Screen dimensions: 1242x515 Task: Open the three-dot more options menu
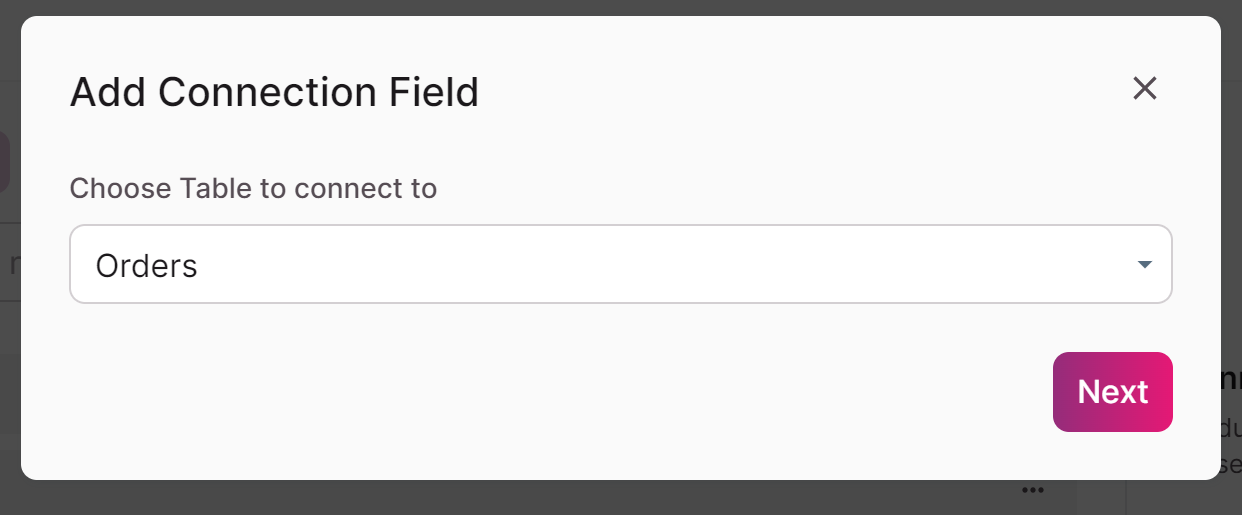pos(1033,490)
